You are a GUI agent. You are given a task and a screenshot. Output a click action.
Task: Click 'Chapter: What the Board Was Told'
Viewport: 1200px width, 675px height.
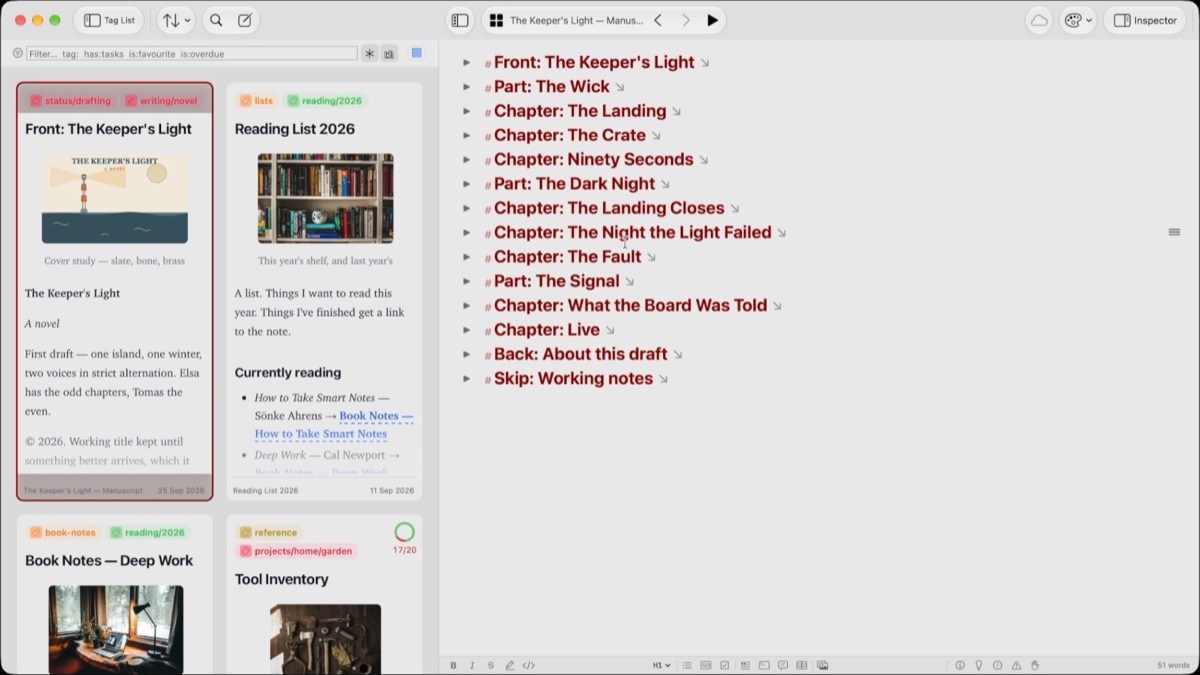pyautogui.click(x=631, y=305)
